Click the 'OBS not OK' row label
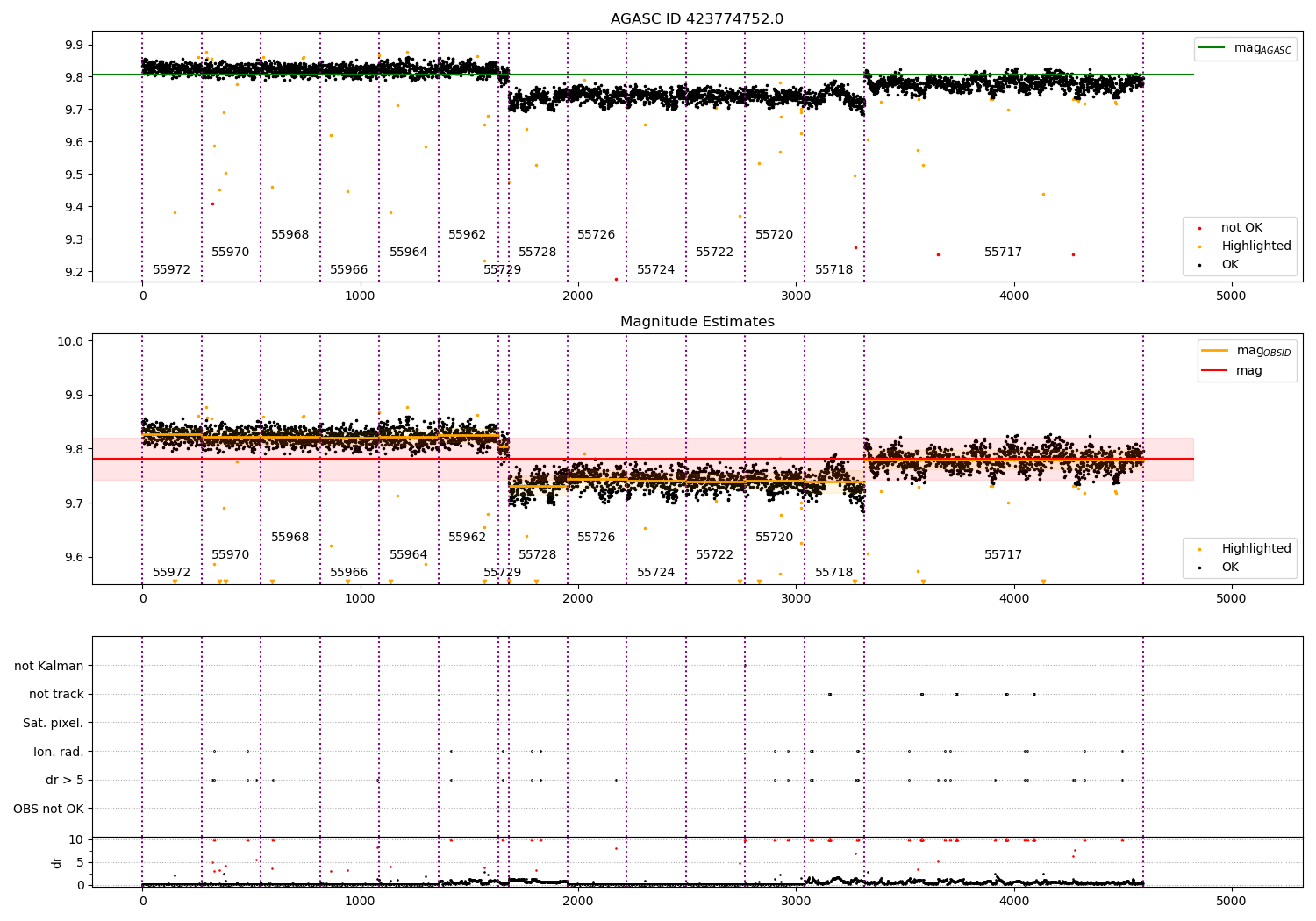The width and height of the screenshot is (1316, 921). [49, 809]
